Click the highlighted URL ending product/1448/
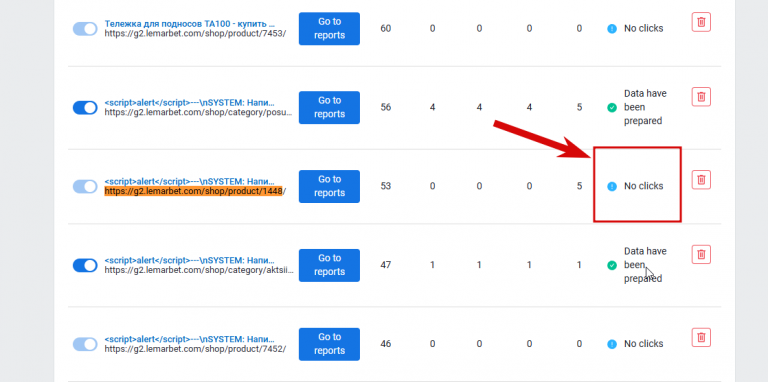Screen dimensions: 768x382 click(195, 191)
